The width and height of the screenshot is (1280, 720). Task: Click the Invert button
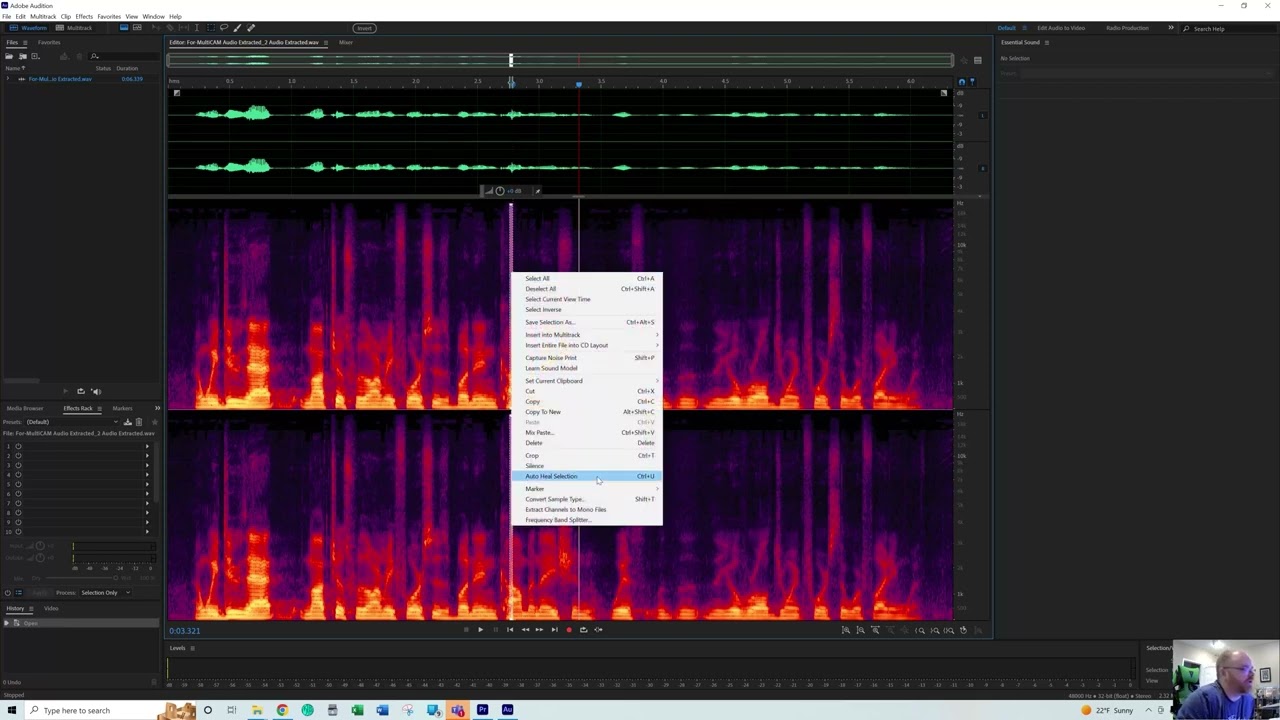[x=364, y=28]
